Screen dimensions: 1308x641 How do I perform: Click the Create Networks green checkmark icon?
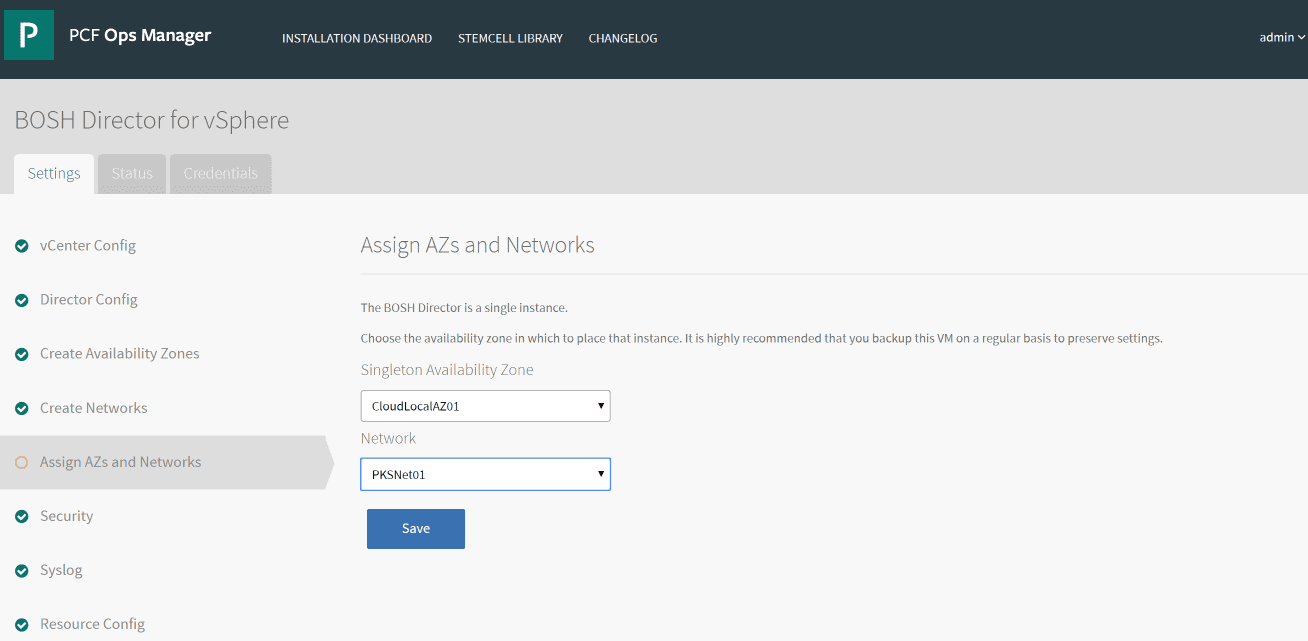click(22, 408)
